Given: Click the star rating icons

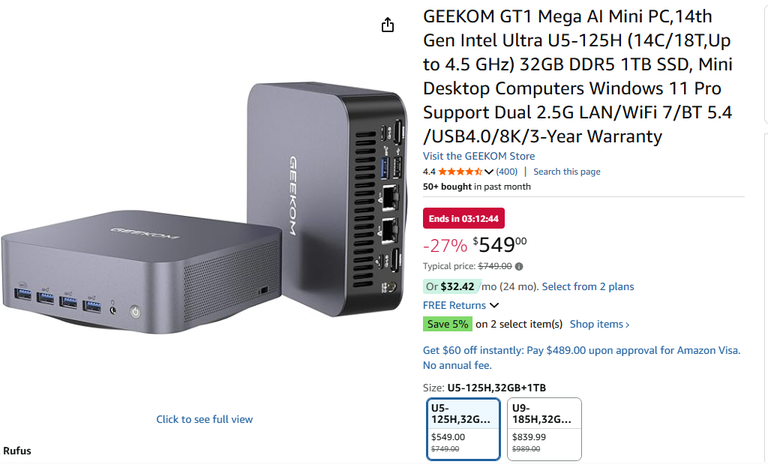Looking at the screenshot, I should click(460, 171).
